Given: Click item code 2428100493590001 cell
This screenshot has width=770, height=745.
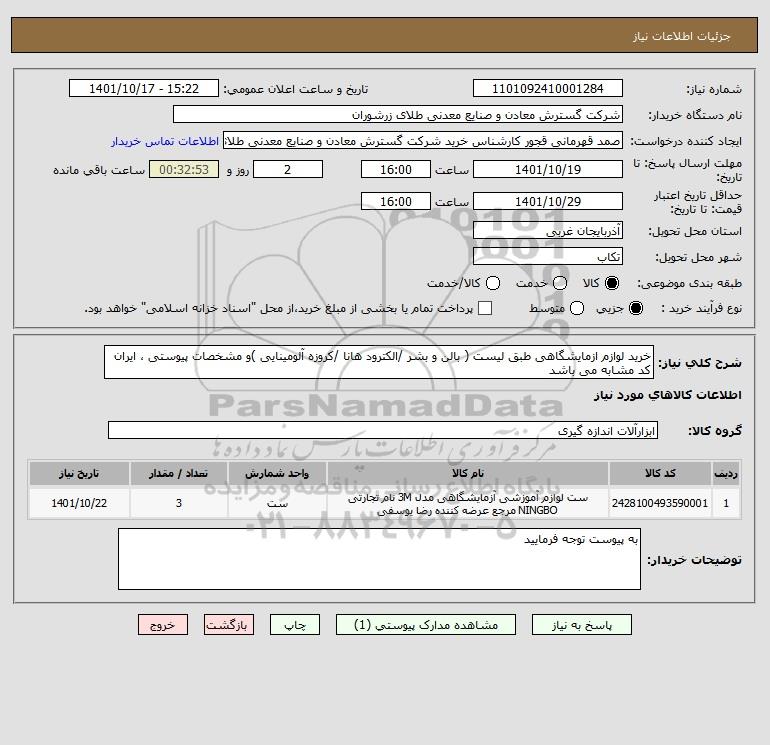Looking at the screenshot, I should (660, 503).
